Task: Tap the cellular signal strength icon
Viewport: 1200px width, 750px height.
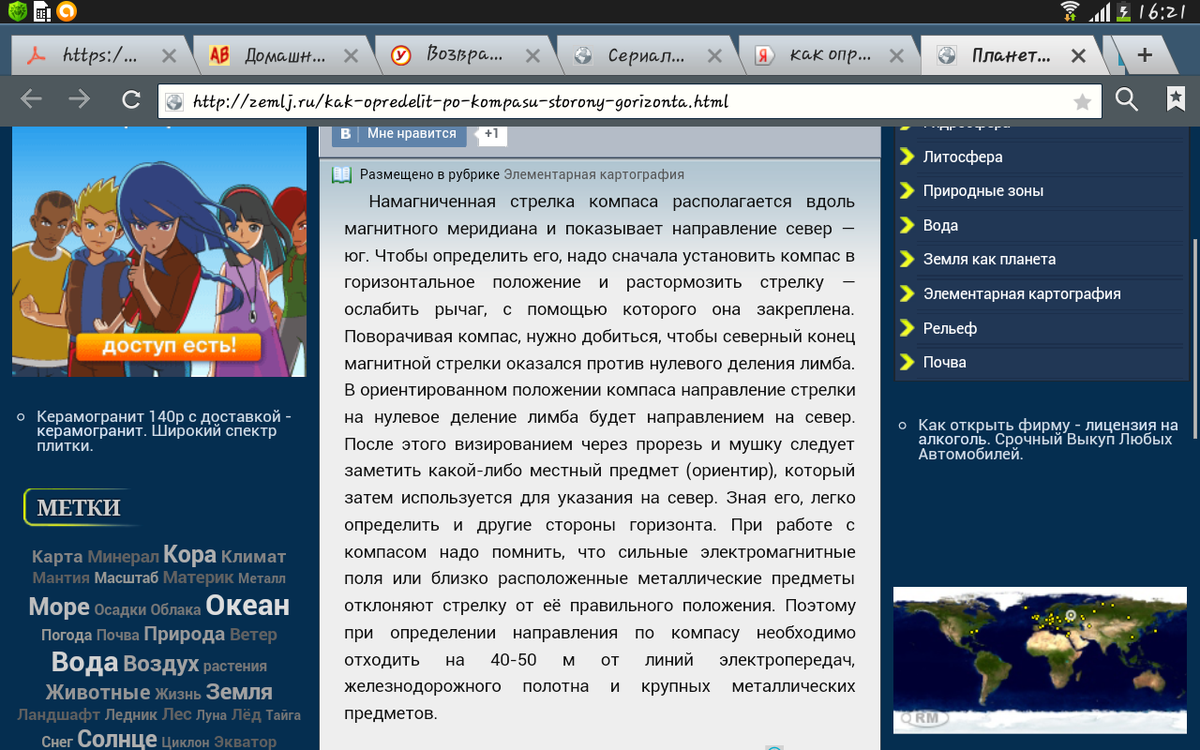Action: (1100, 12)
